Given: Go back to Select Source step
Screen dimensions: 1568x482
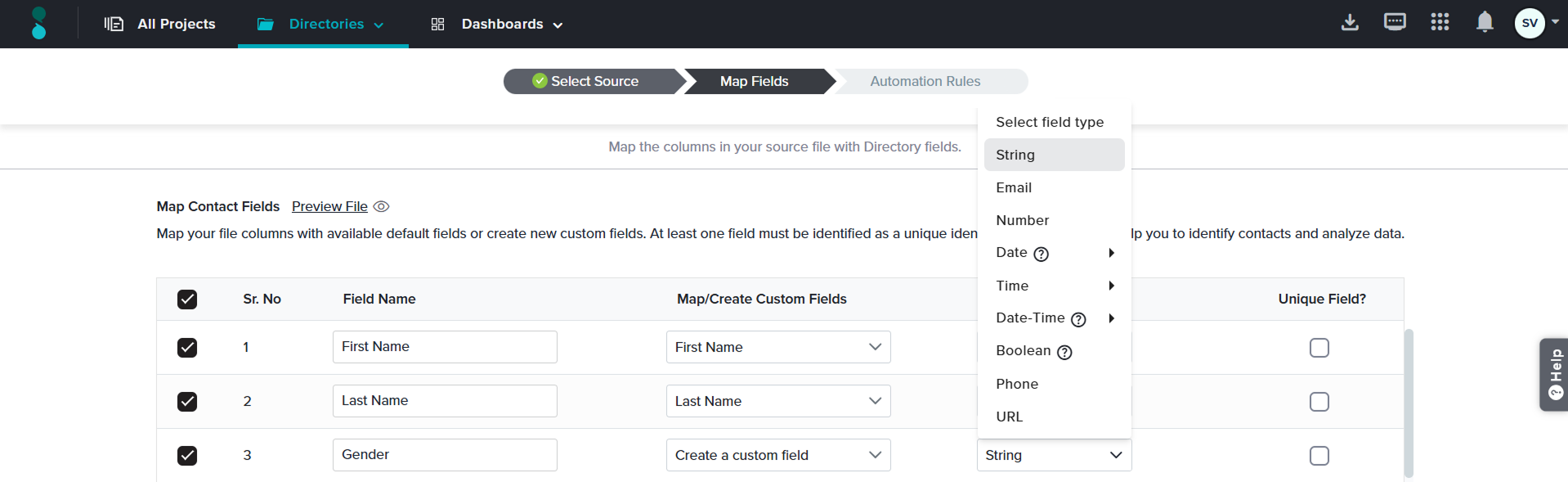Looking at the screenshot, I should coord(594,81).
